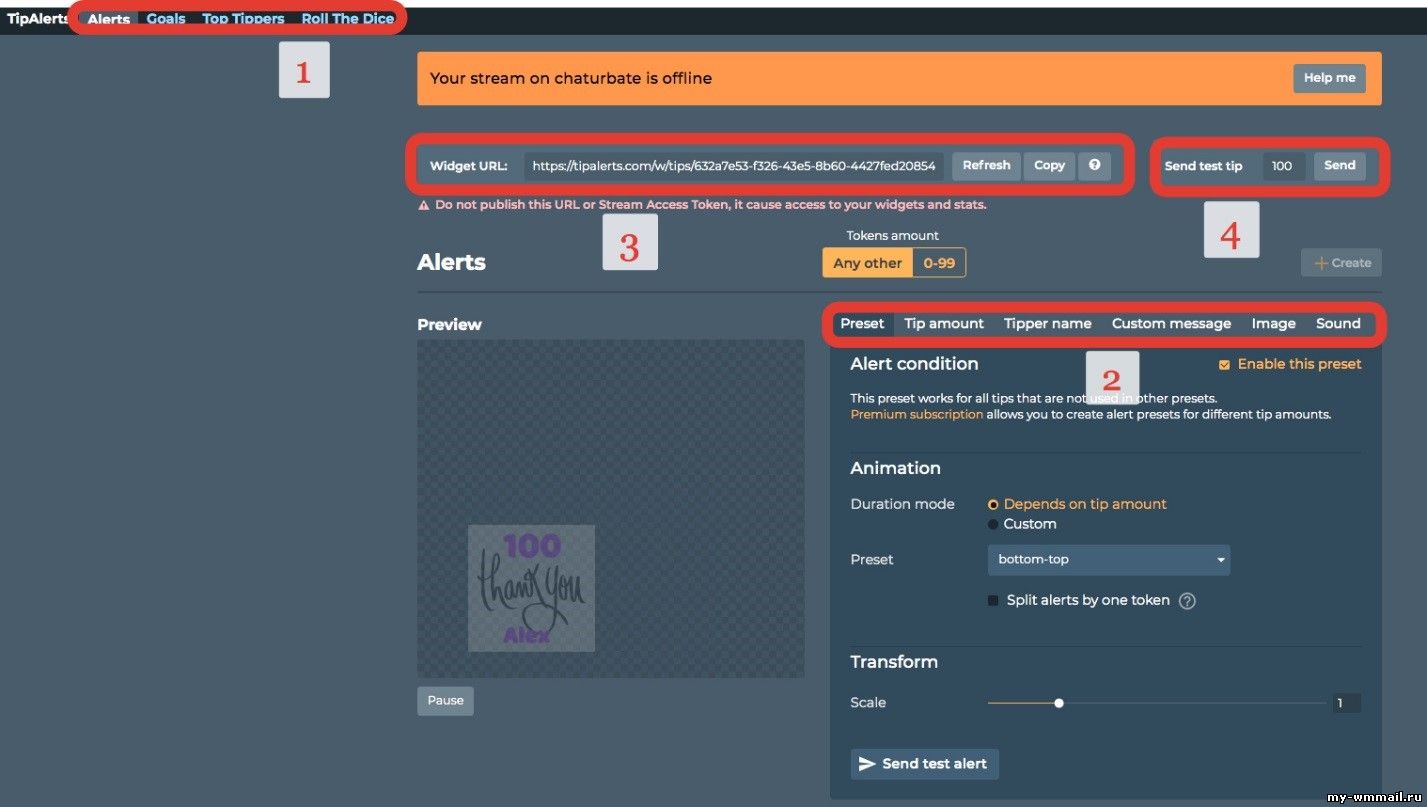Refresh the widget URL

(986, 165)
